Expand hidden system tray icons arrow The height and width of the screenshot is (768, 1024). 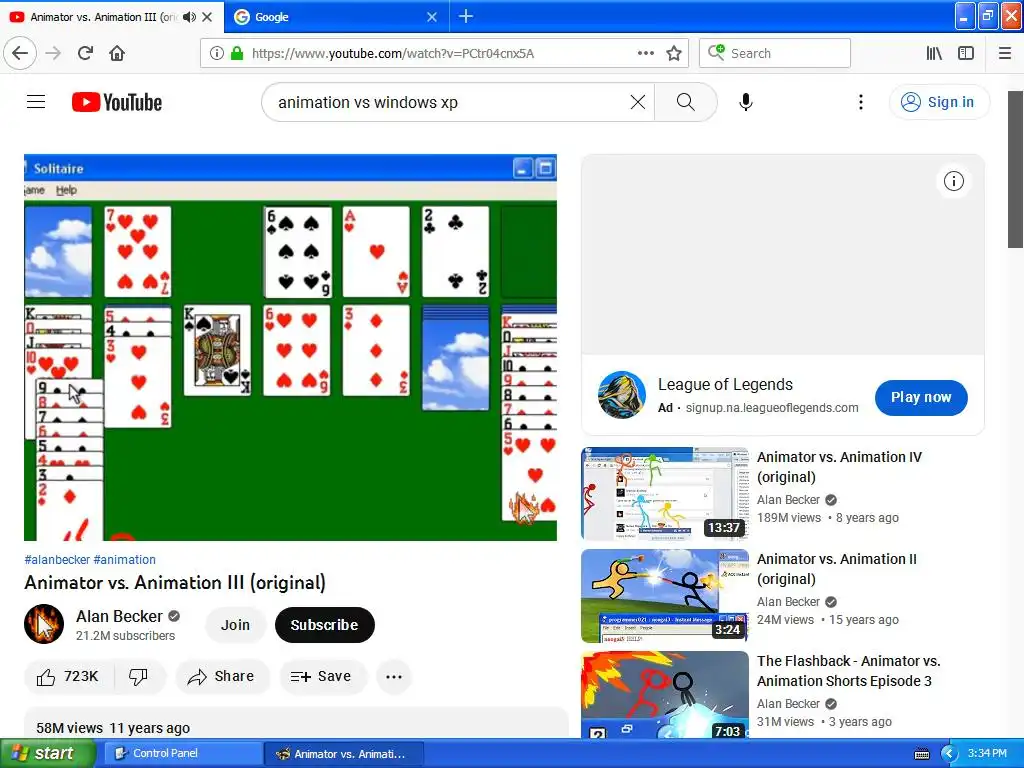(x=948, y=754)
